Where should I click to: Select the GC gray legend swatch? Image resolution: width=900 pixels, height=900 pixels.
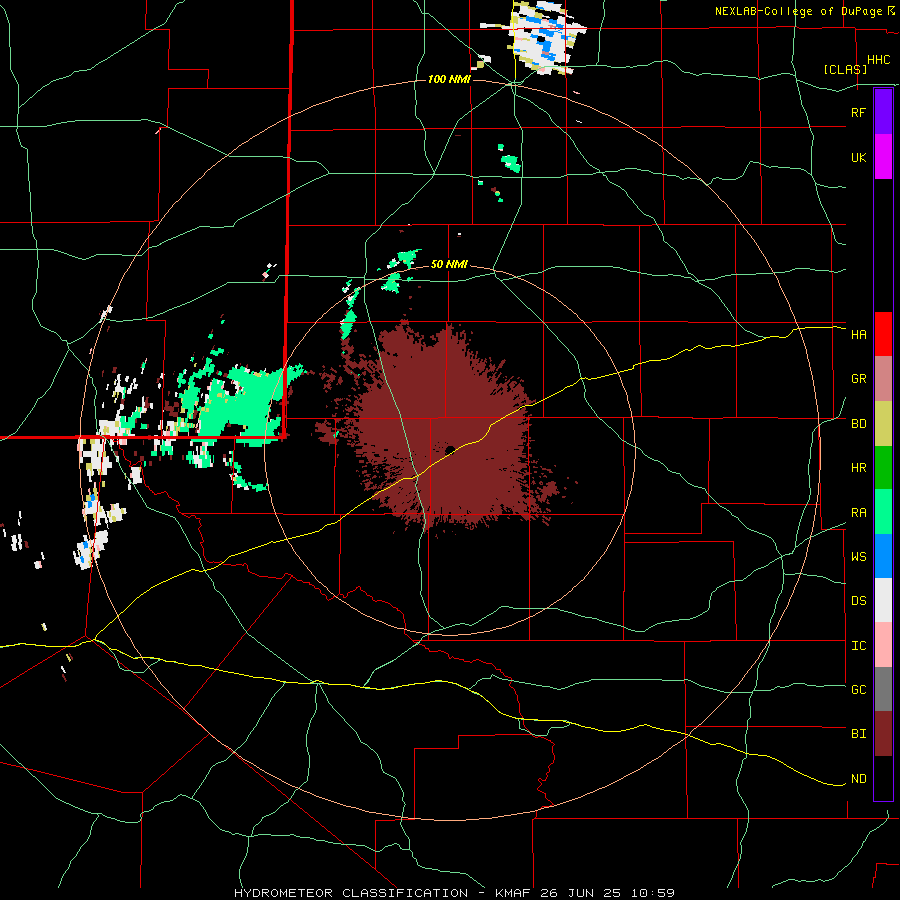coord(883,689)
